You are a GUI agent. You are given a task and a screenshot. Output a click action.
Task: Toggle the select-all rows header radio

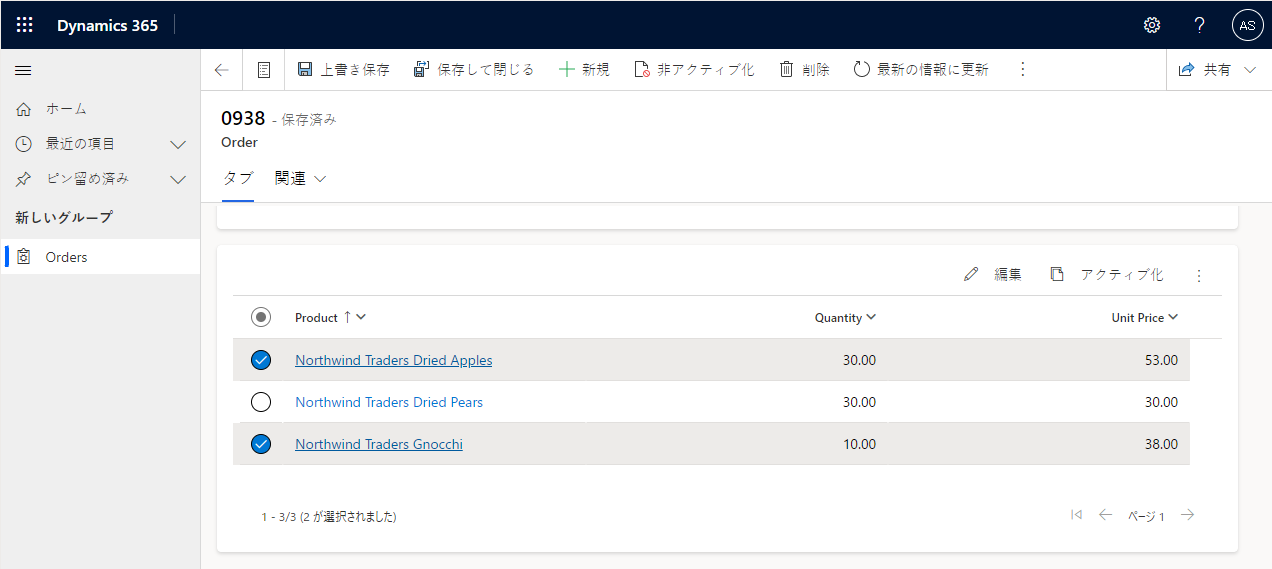point(261,317)
